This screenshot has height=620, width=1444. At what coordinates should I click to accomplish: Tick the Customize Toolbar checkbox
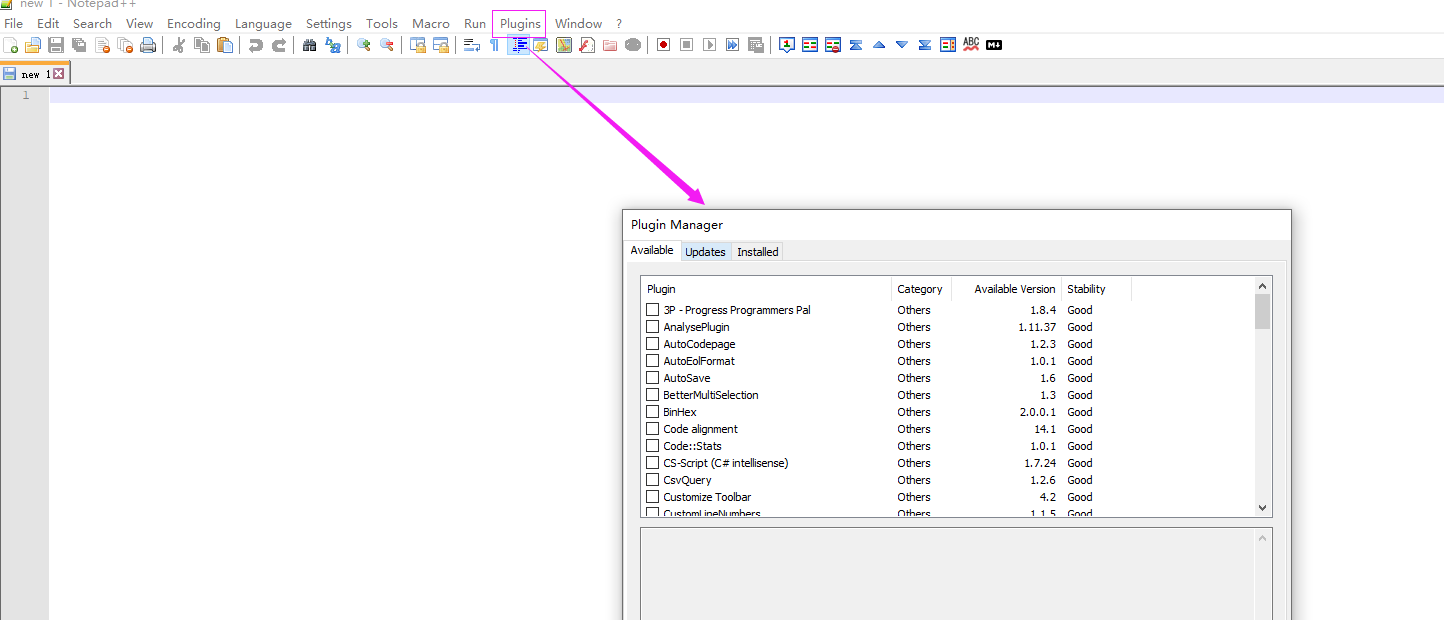[653, 497]
